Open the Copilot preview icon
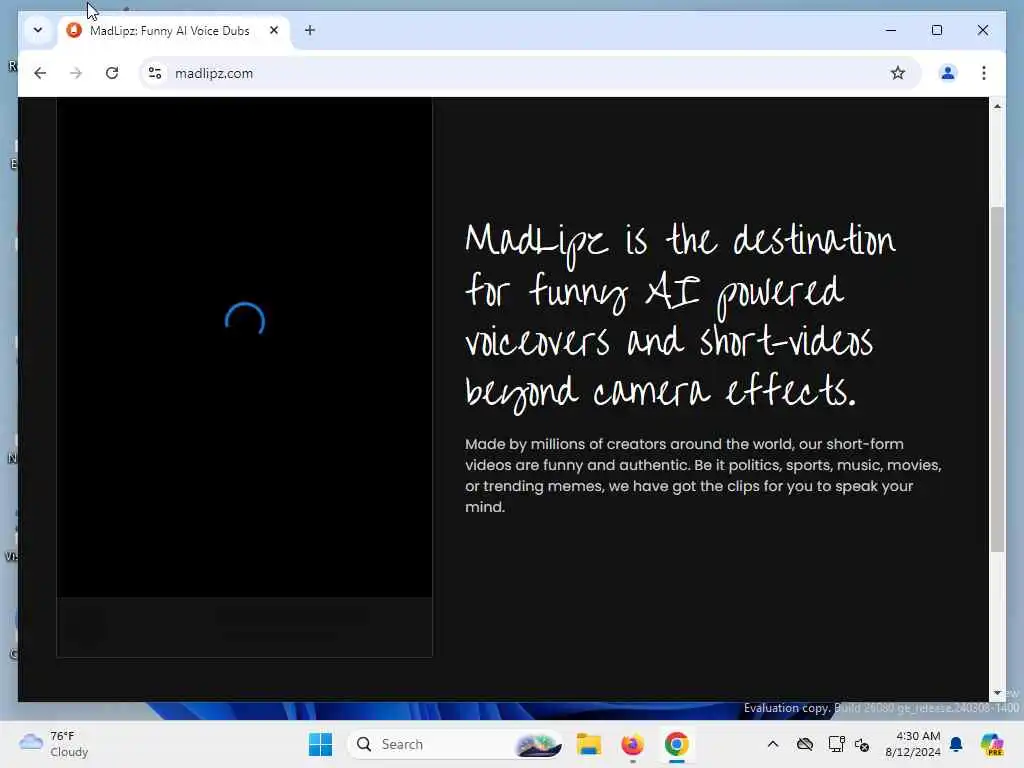 point(992,744)
